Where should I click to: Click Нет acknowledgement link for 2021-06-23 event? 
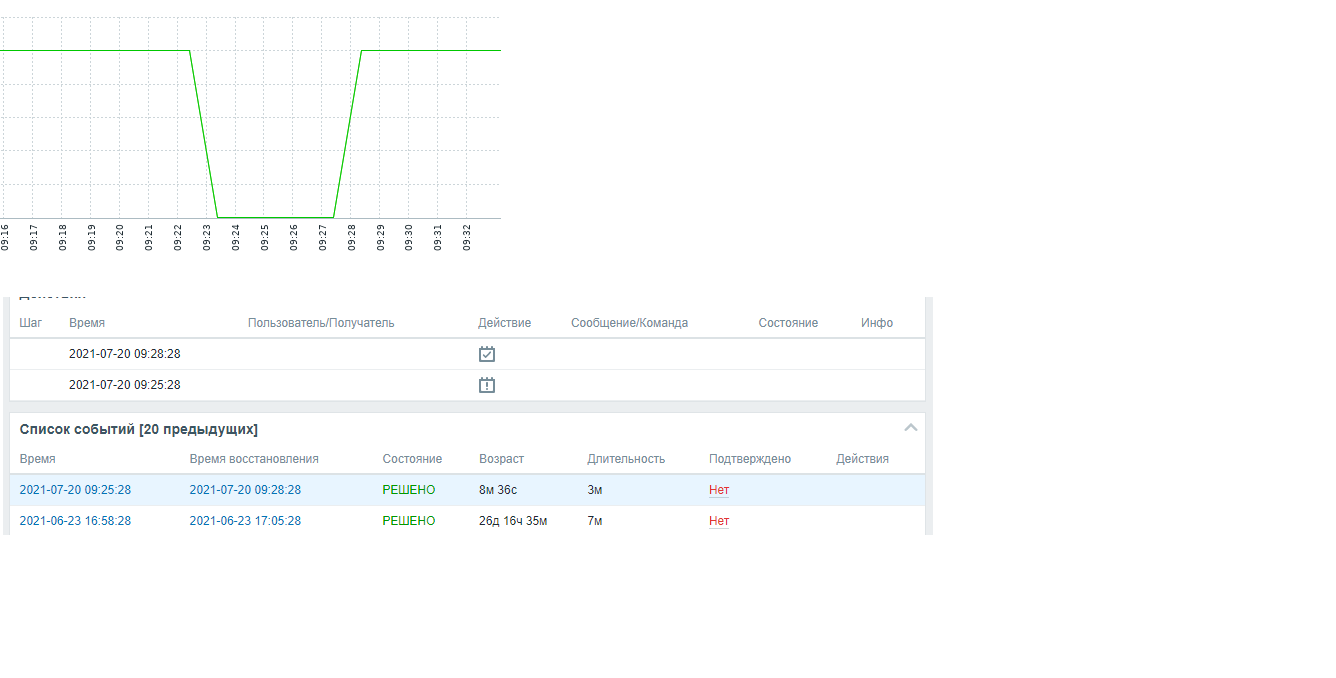point(719,521)
